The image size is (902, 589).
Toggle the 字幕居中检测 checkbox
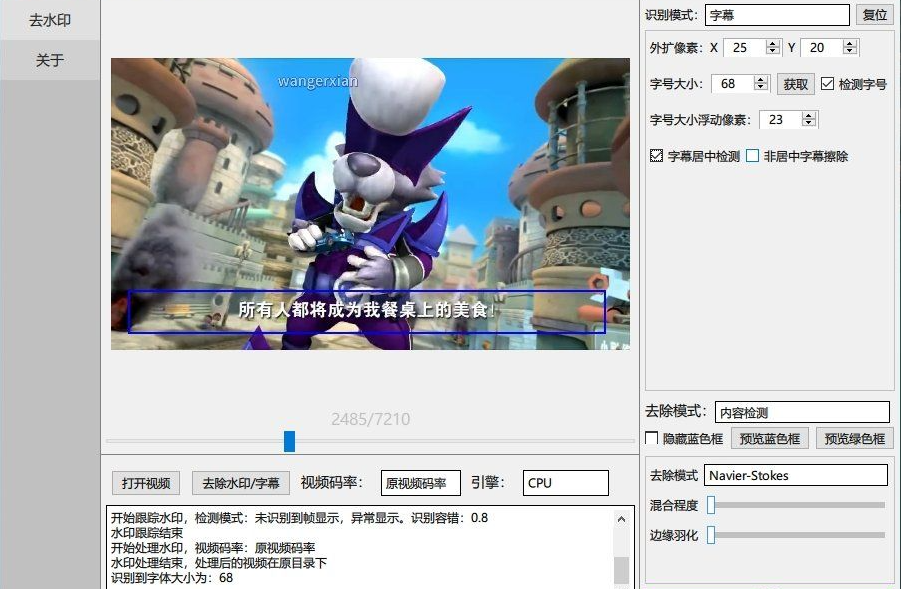656,156
